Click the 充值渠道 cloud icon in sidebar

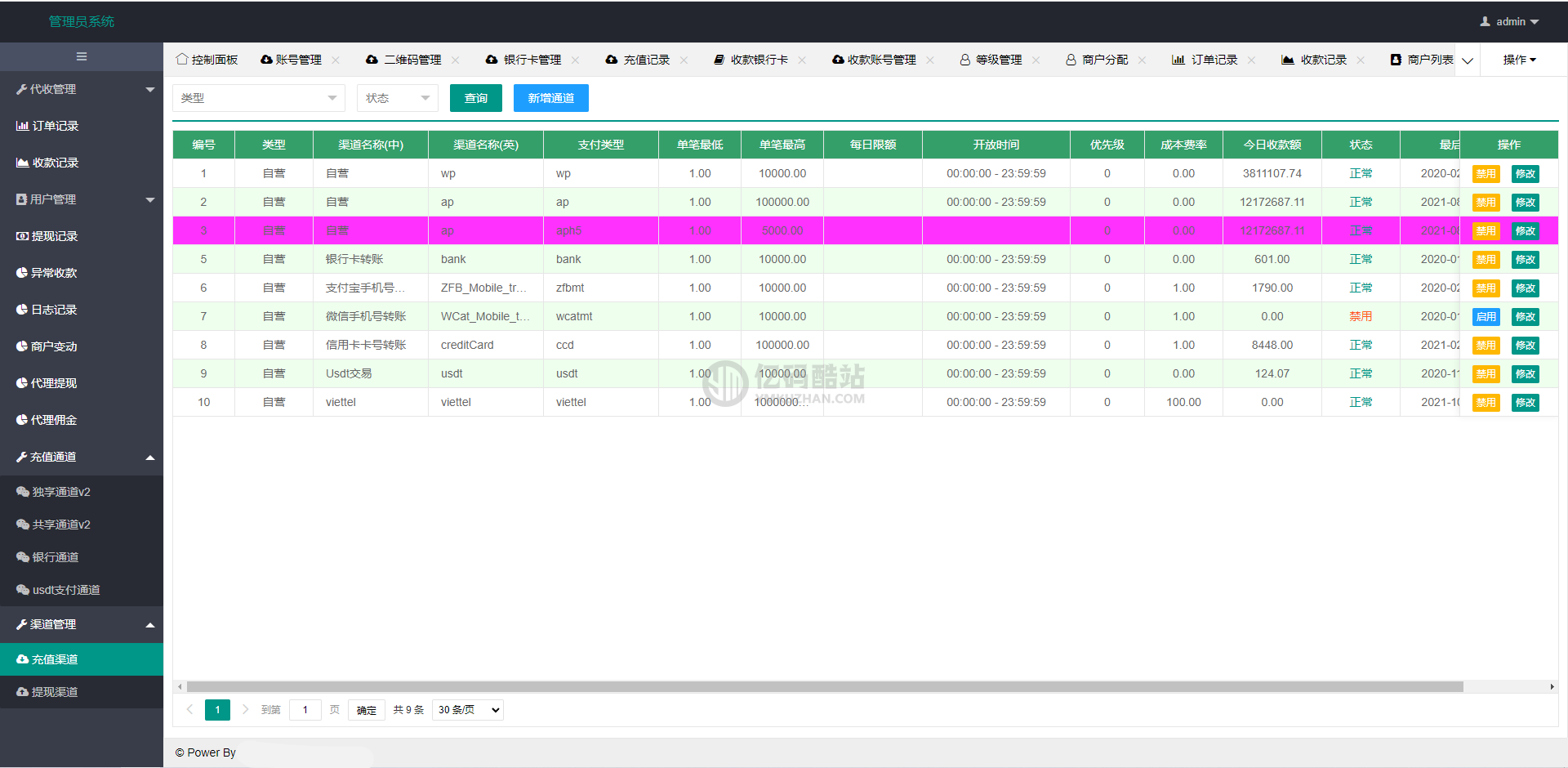coord(23,659)
